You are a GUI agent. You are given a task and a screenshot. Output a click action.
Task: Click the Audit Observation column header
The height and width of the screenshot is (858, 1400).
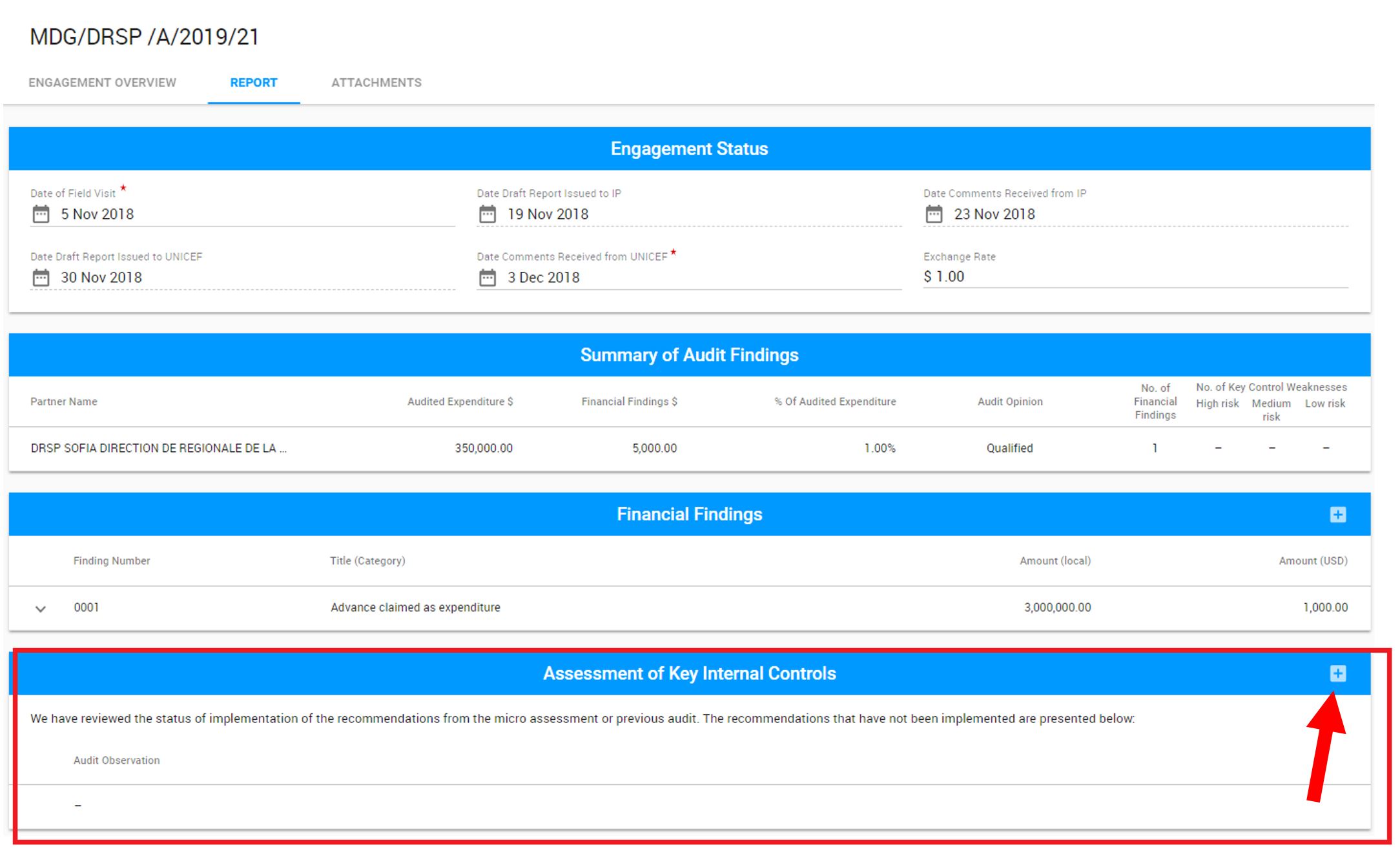[x=116, y=761]
